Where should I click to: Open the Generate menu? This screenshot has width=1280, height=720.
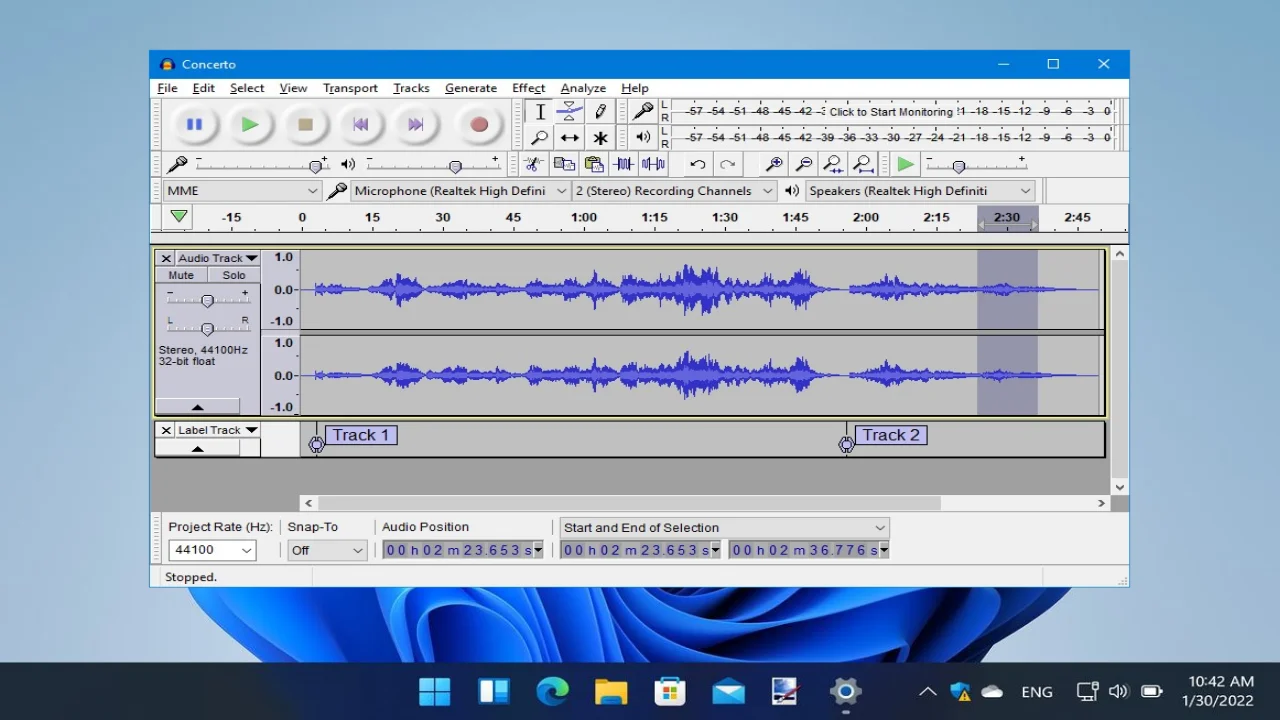(x=471, y=88)
